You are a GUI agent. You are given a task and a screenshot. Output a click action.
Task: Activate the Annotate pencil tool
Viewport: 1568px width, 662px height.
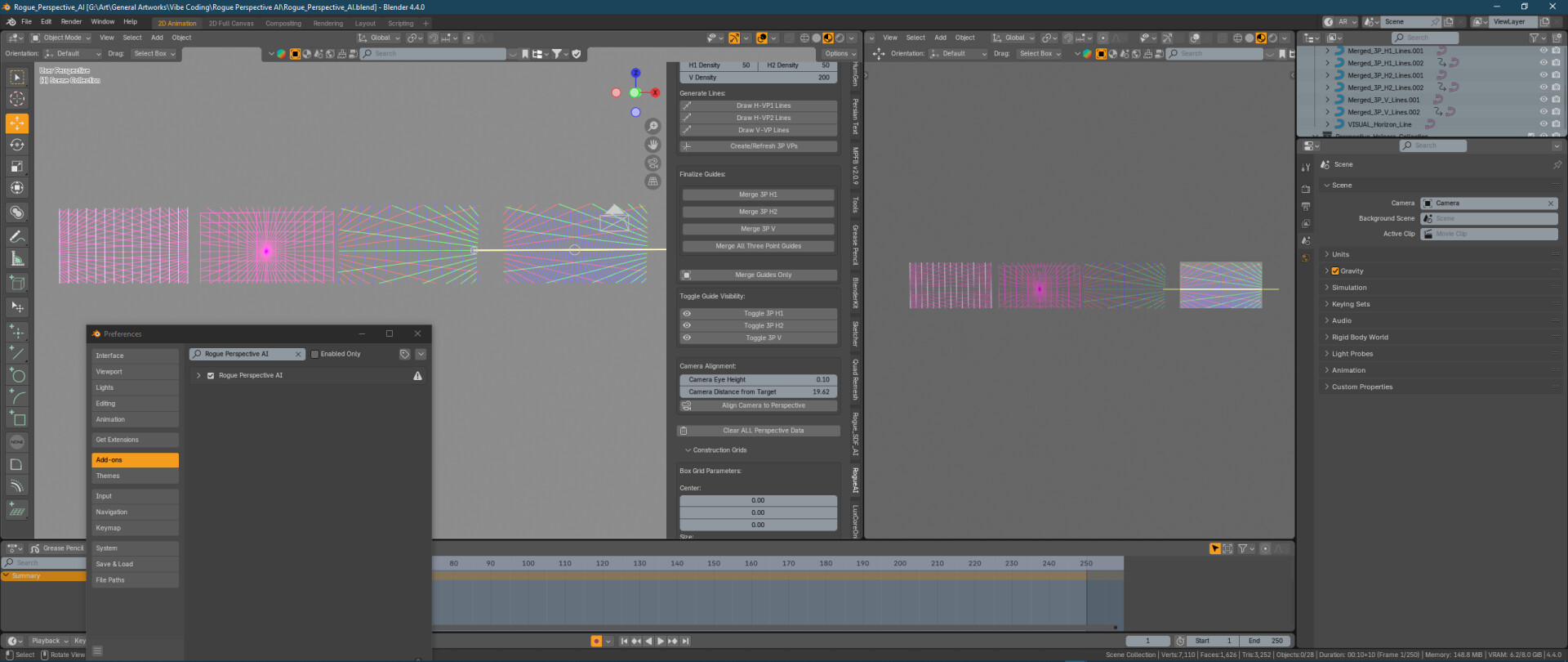point(17,237)
